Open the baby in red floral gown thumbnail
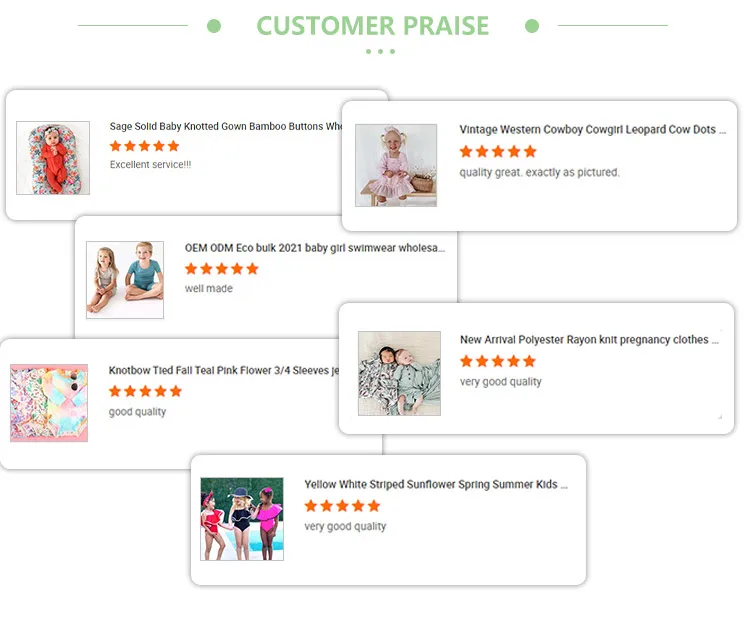 (x=53, y=158)
